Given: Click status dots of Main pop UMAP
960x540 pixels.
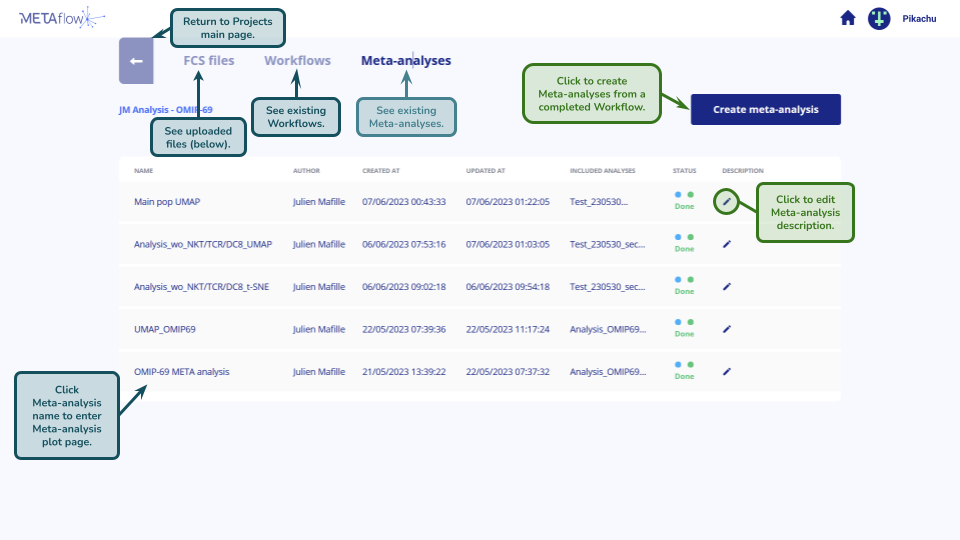Looking at the screenshot, I should tap(684, 195).
